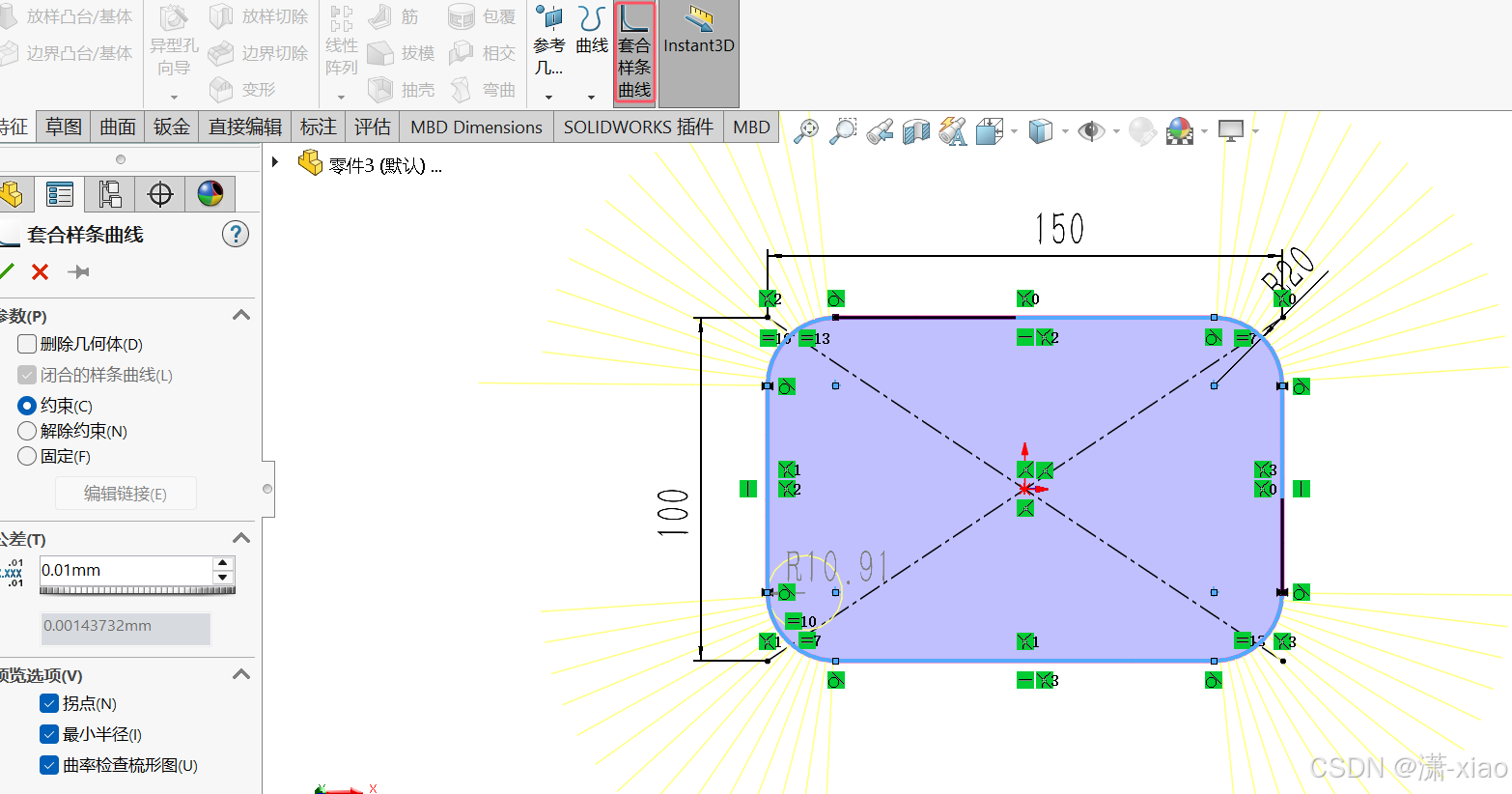
Task: Open the DimXpertManager crosshair tab
Action: pos(160,194)
